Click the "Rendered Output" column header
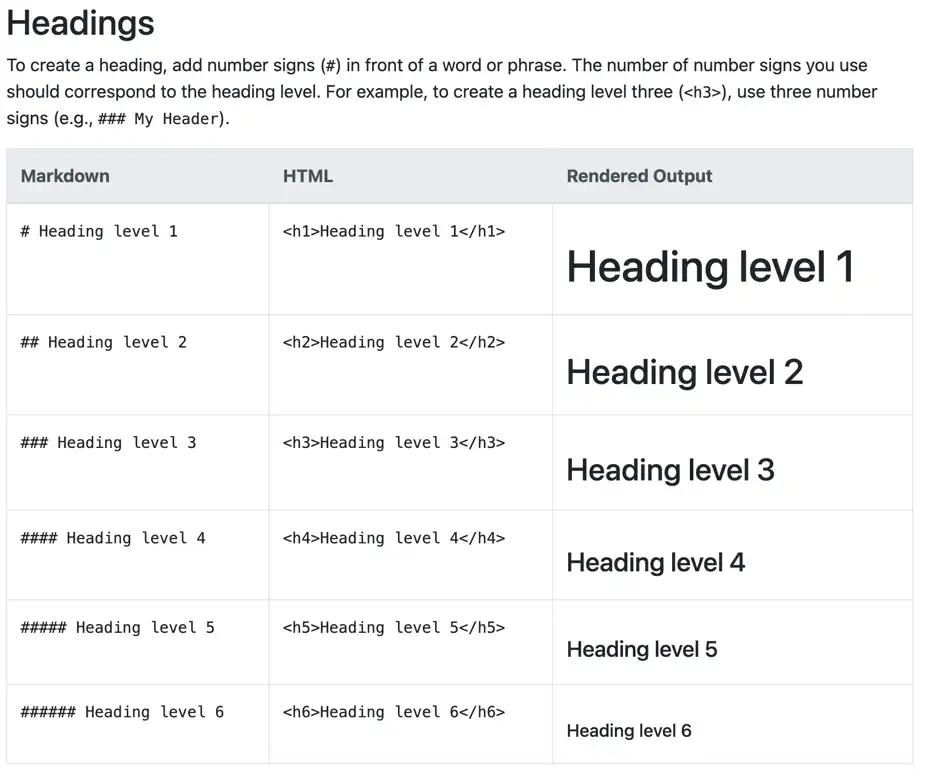Image resolution: width=930 pixels, height=776 pixels. click(639, 176)
